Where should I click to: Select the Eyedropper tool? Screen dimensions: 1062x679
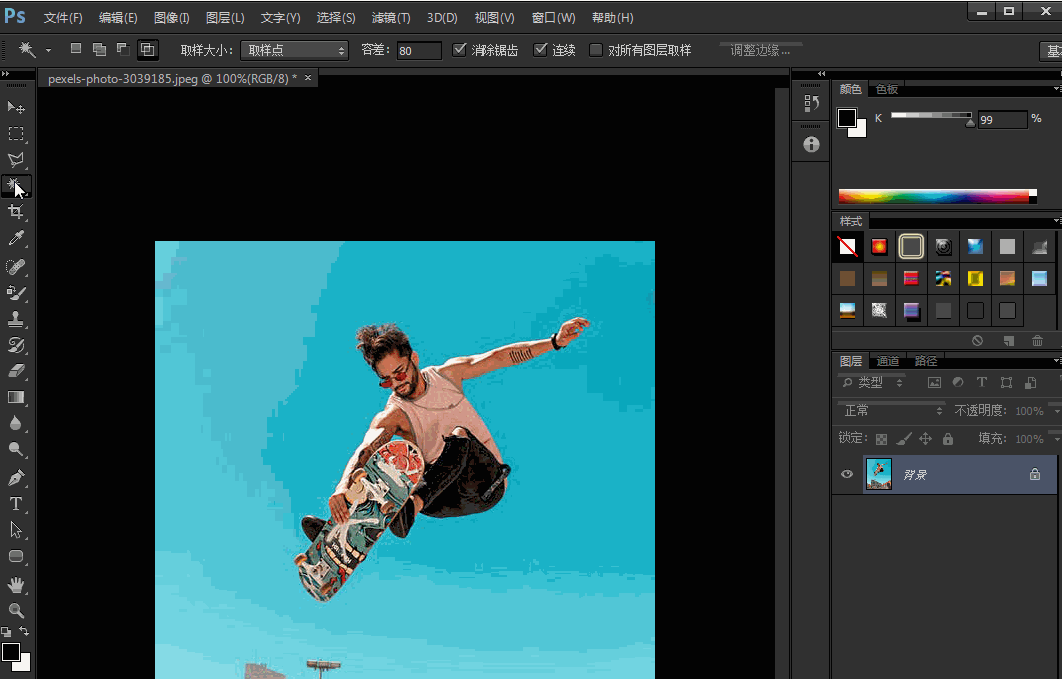tap(16, 238)
